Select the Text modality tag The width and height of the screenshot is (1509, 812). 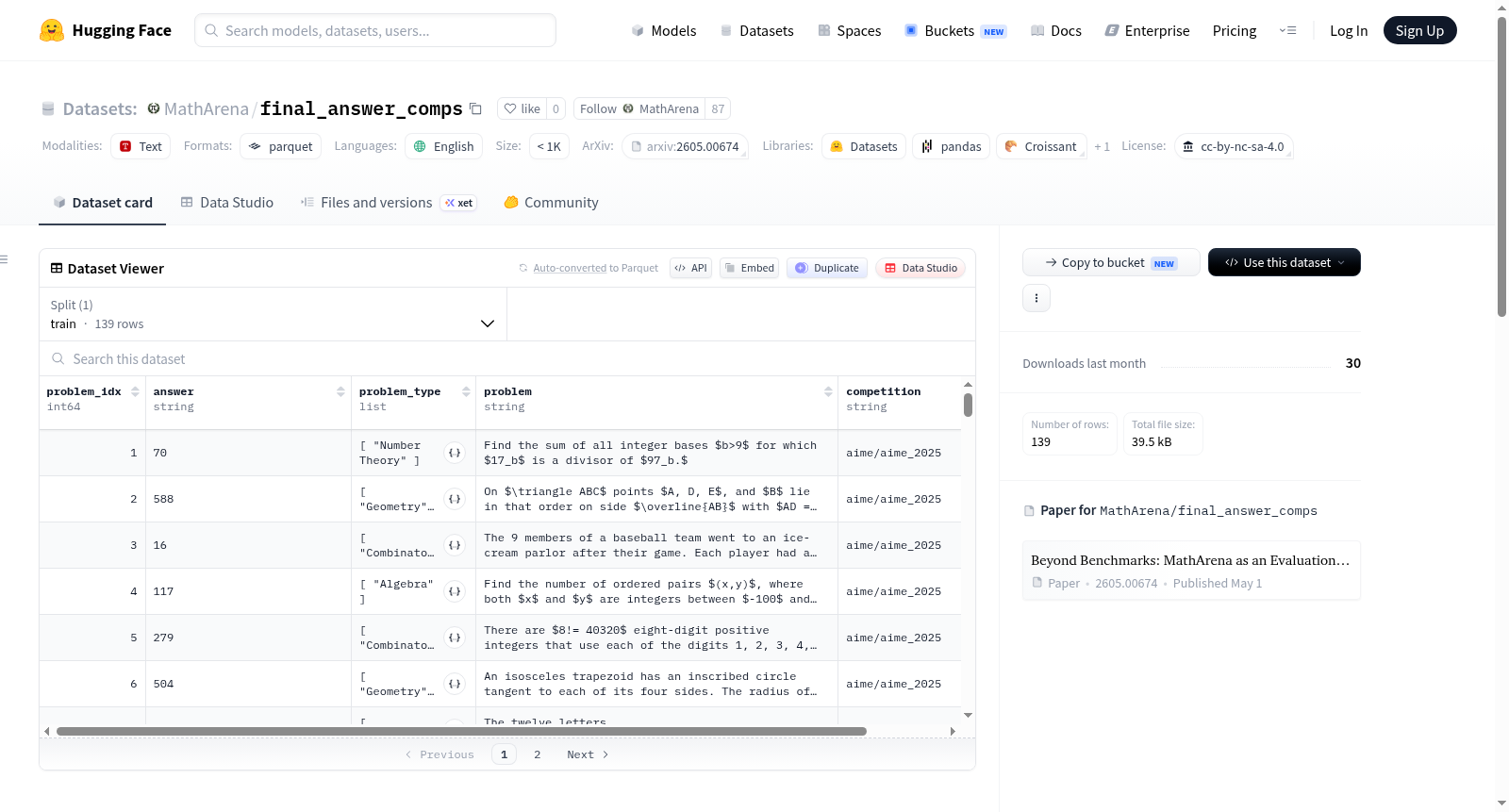141,146
